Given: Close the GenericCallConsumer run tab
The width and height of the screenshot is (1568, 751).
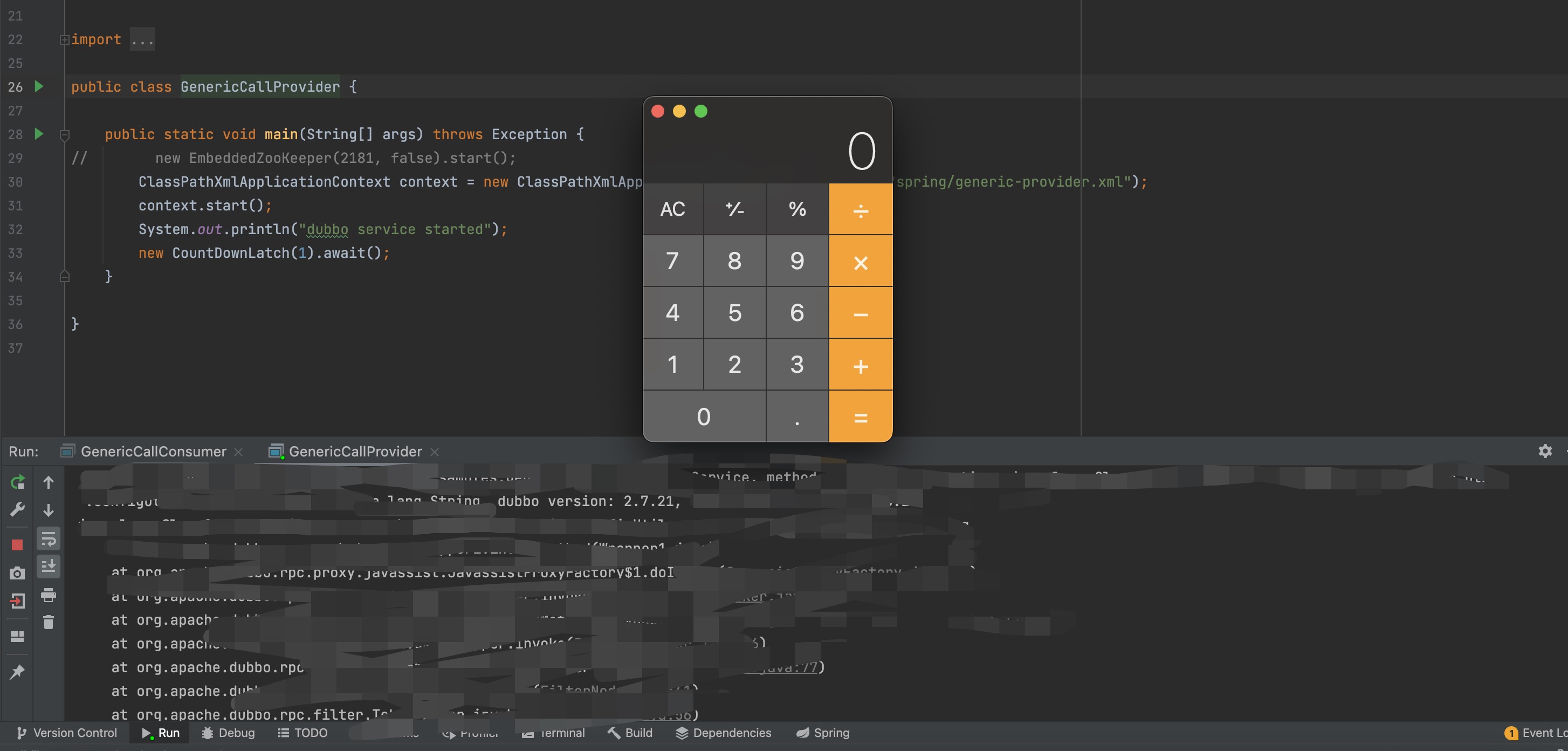Looking at the screenshot, I should click(239, 452).
